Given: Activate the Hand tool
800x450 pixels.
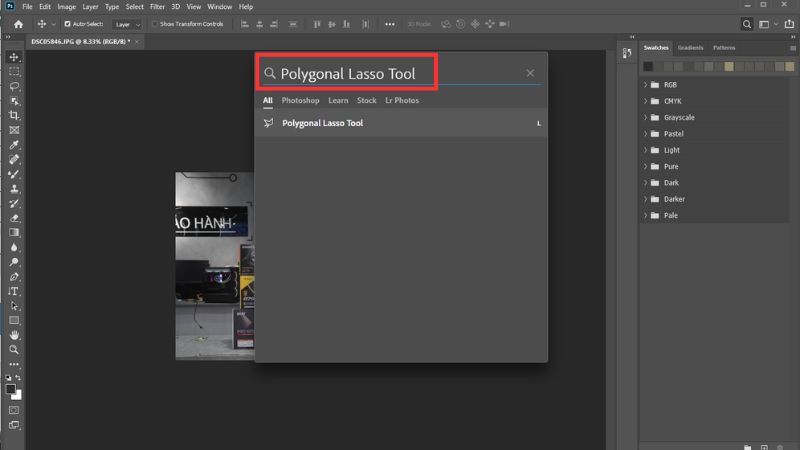Looking at the screenshot, I should (14, 335).
